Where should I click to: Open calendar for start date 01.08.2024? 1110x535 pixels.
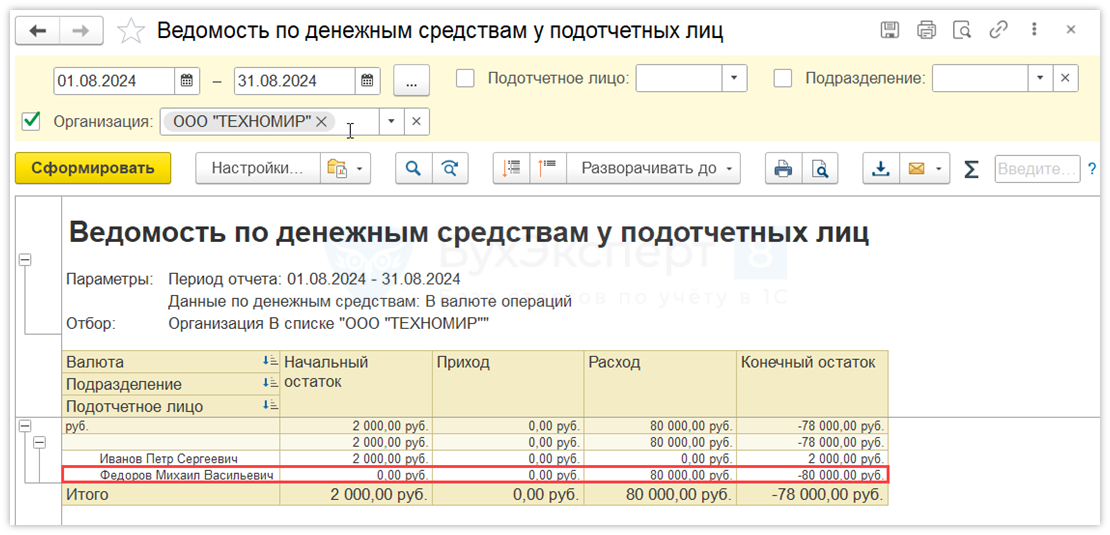[x=187, y=80]
